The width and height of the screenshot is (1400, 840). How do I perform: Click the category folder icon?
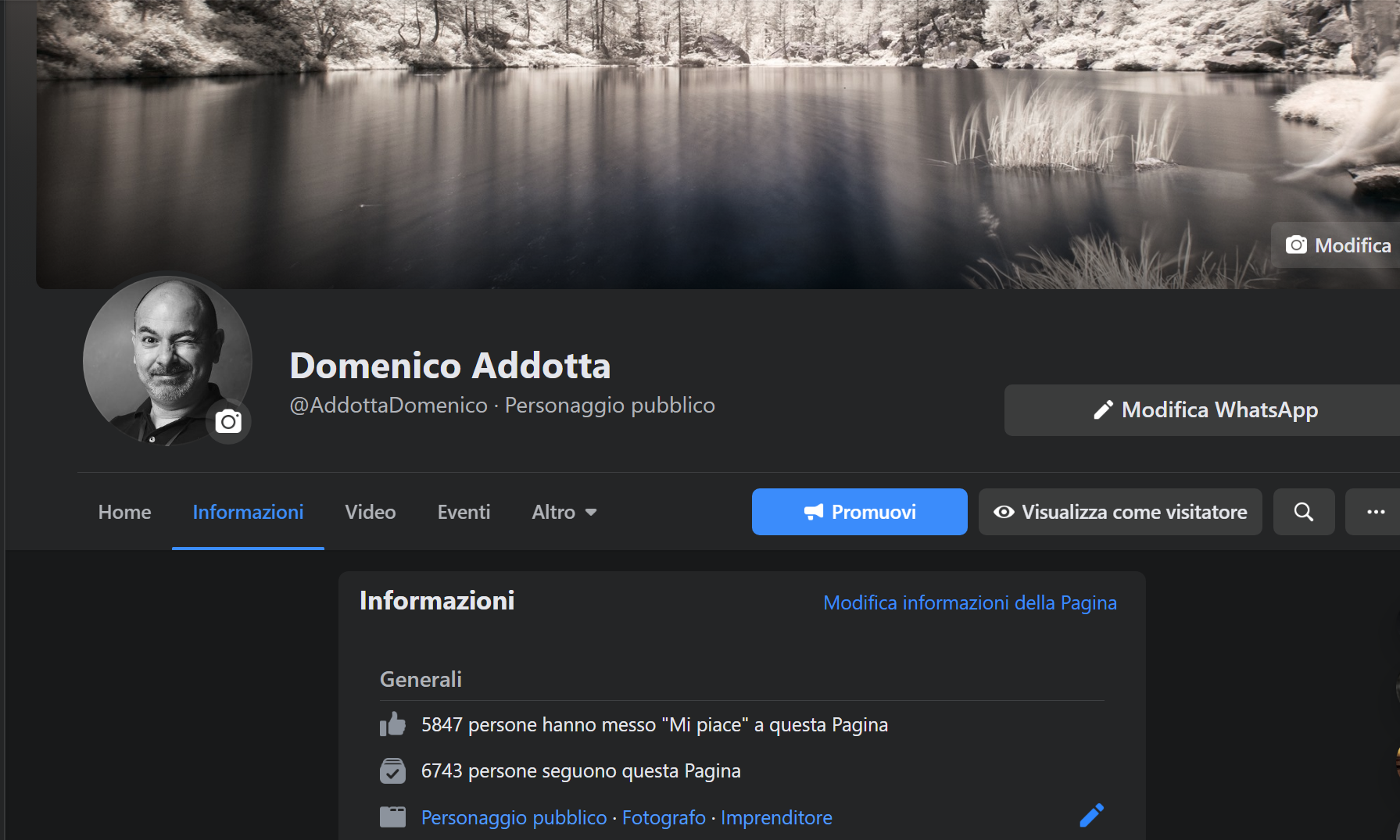click(x=392, y=817)
